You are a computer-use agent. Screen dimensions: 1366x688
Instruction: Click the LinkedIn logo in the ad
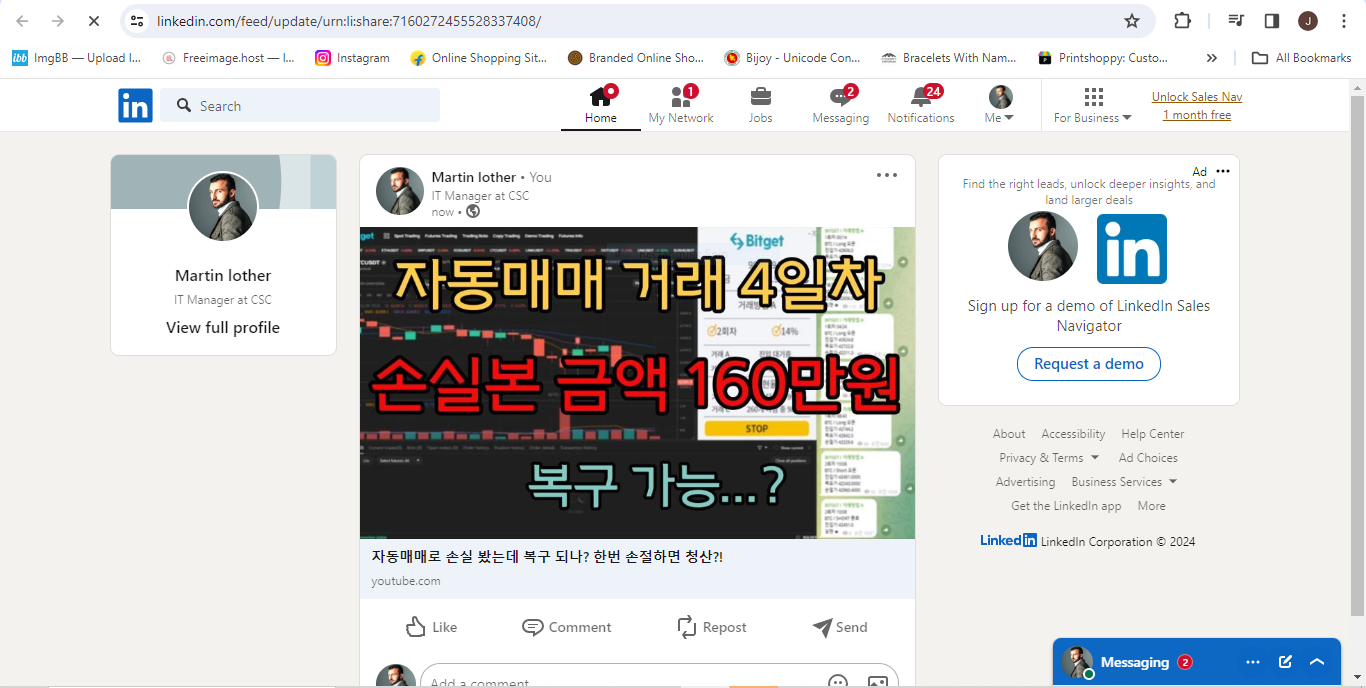click(x=1132, y=249)
